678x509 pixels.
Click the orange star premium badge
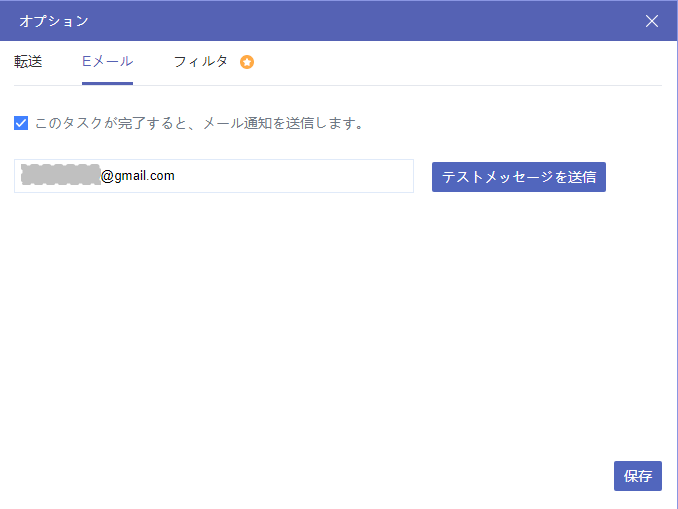click(247, 62)
